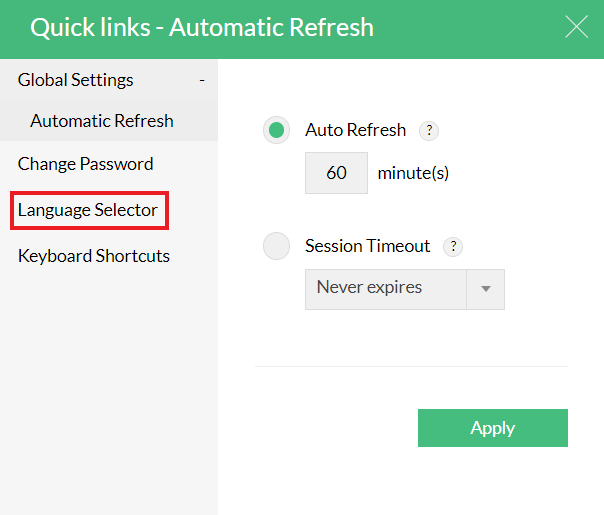
Task: Click the Auto Refresh label text
Action: pos(356,130)
